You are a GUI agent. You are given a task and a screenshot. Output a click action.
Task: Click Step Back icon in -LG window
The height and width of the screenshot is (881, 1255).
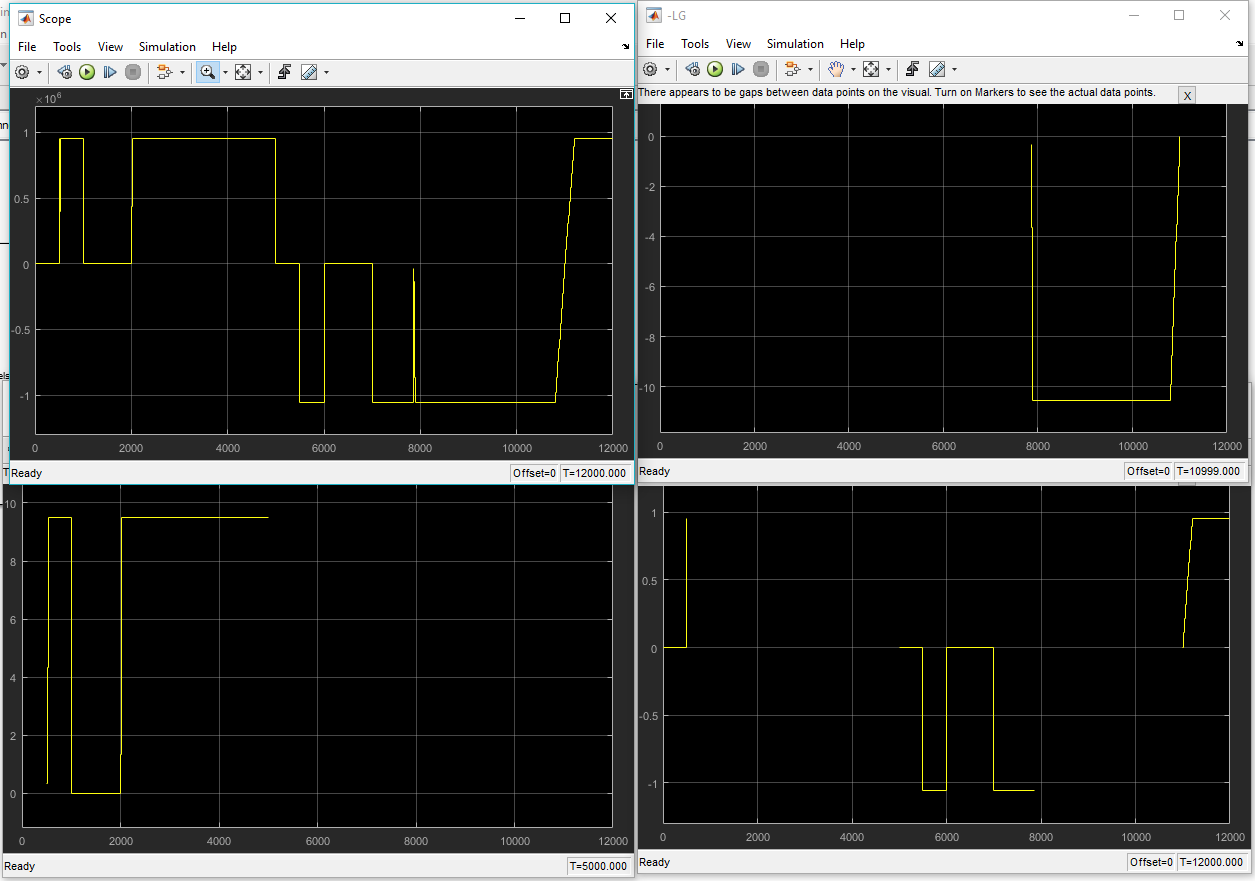pyautogui.click(x=692, y=69)
